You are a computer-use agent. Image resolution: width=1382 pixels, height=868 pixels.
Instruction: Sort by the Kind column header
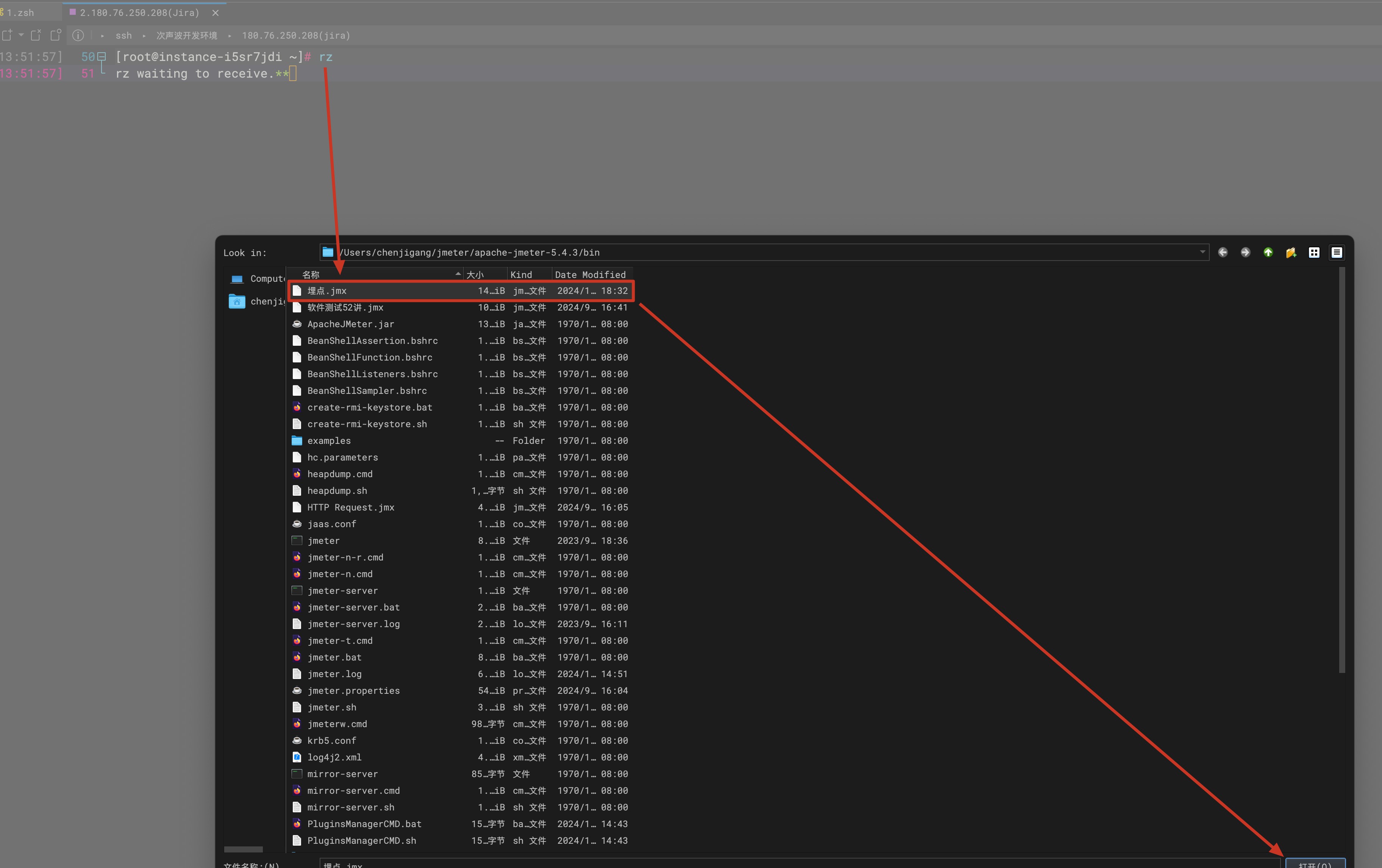(x=529, y=275)
